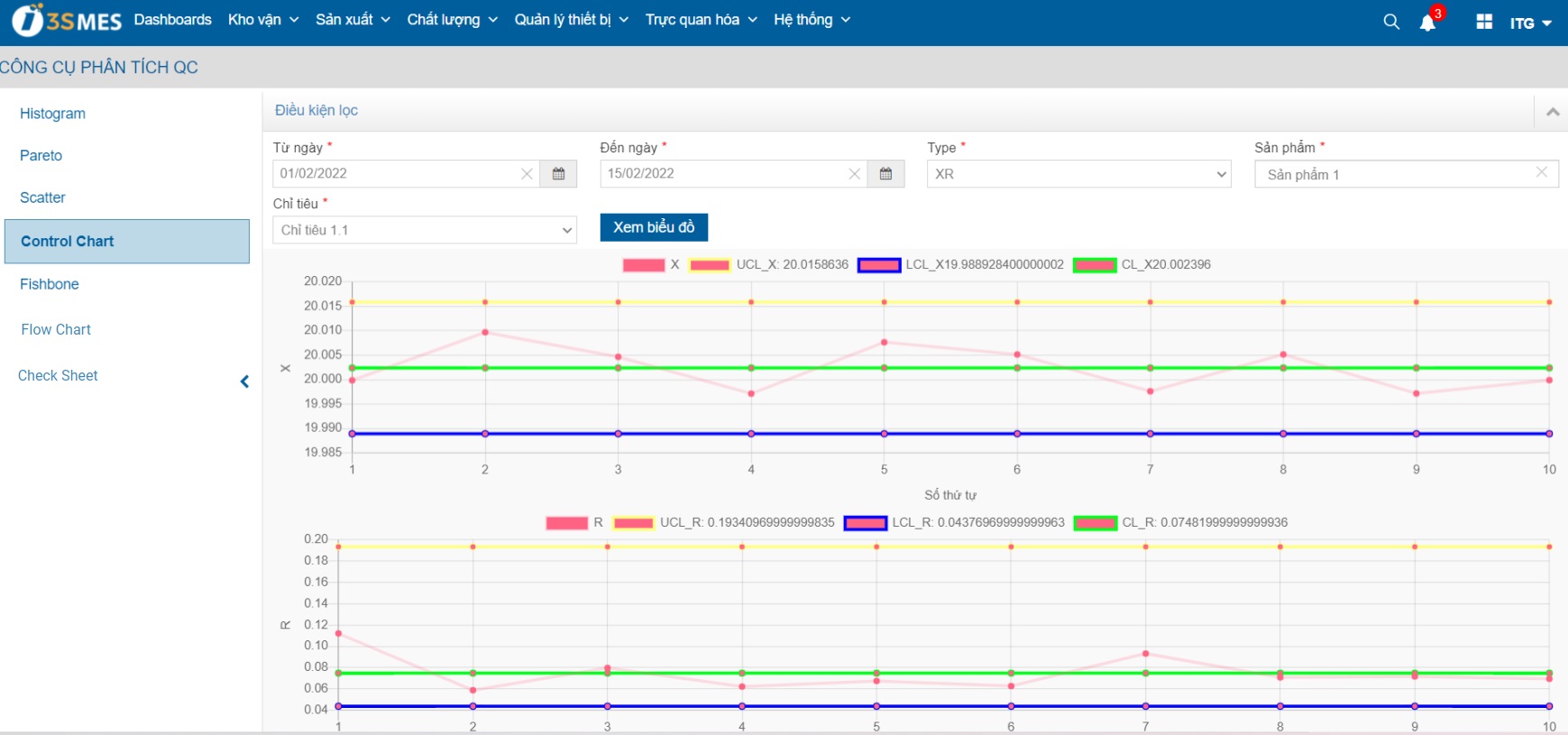Open the Chất lượng menu
This screenshot has height=735, width=1568.
(452, 20)
